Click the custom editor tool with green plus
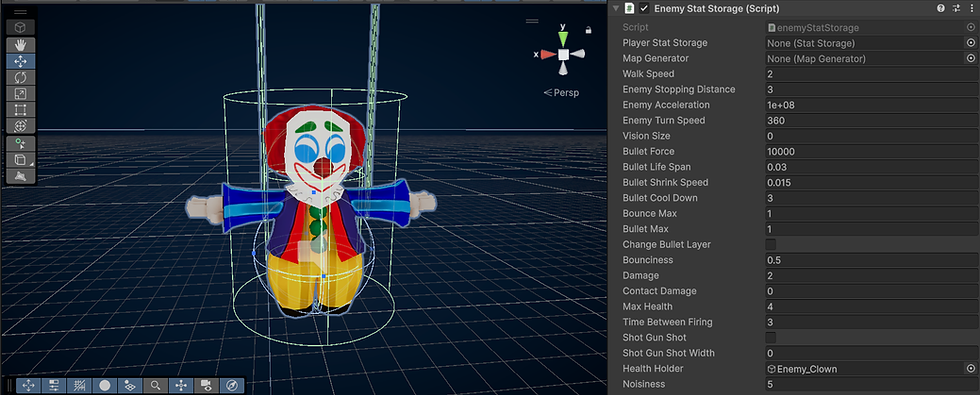 coord(20,144)
